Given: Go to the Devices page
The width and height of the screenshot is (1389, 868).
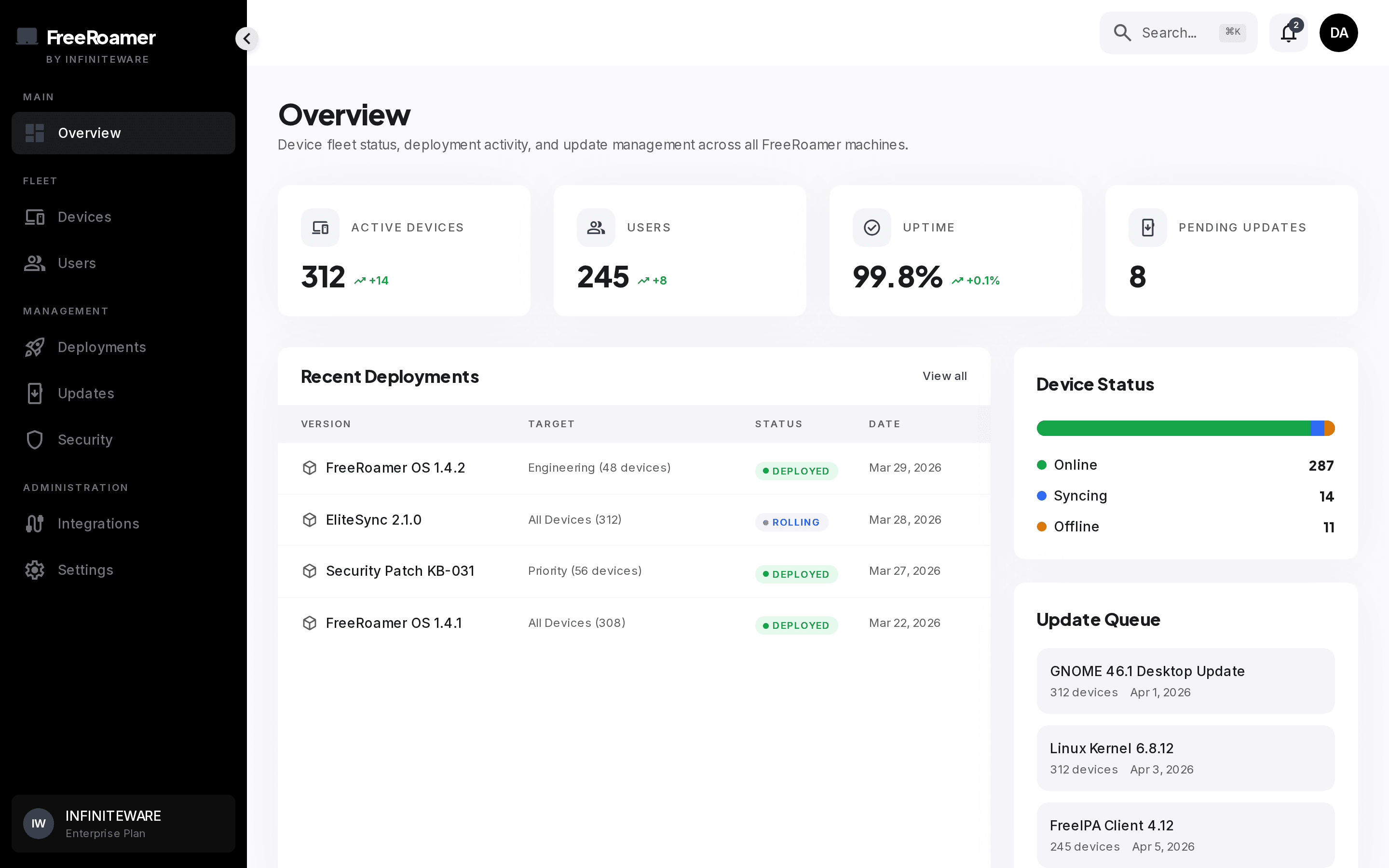Looking at the screenshot, I should tap(123, 217).
